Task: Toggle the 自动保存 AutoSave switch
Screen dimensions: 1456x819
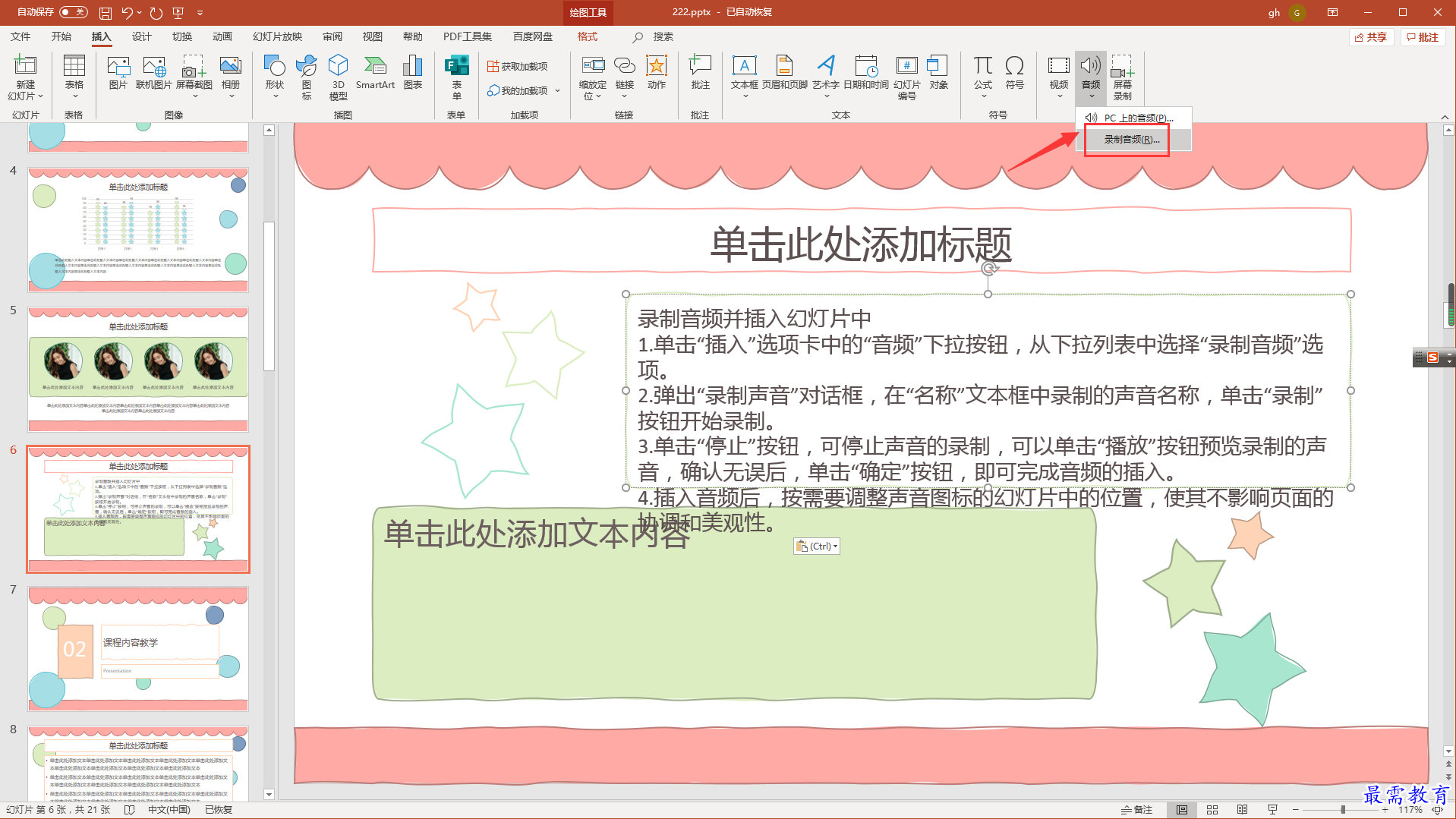Action: click(x=73, y=12)
